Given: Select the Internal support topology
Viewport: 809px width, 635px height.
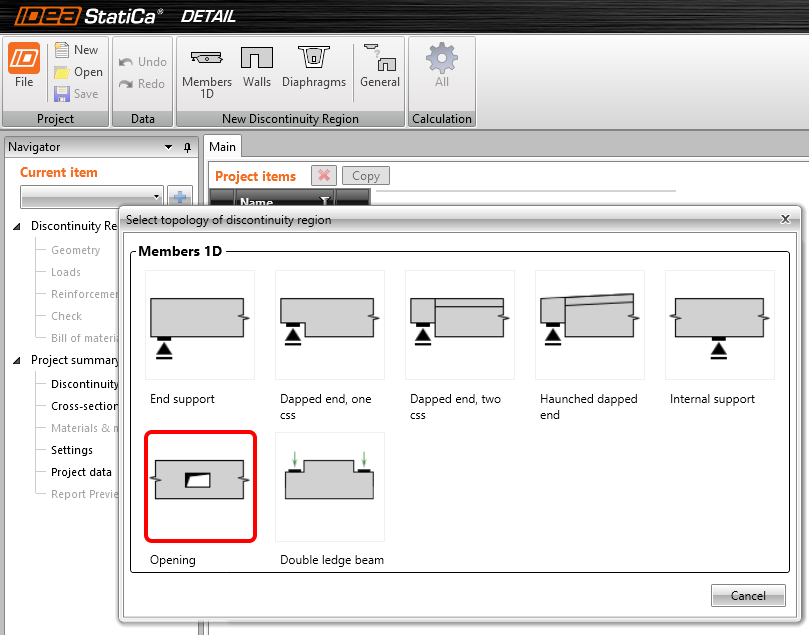Looking at the screenshot, I should coord(720,324).
